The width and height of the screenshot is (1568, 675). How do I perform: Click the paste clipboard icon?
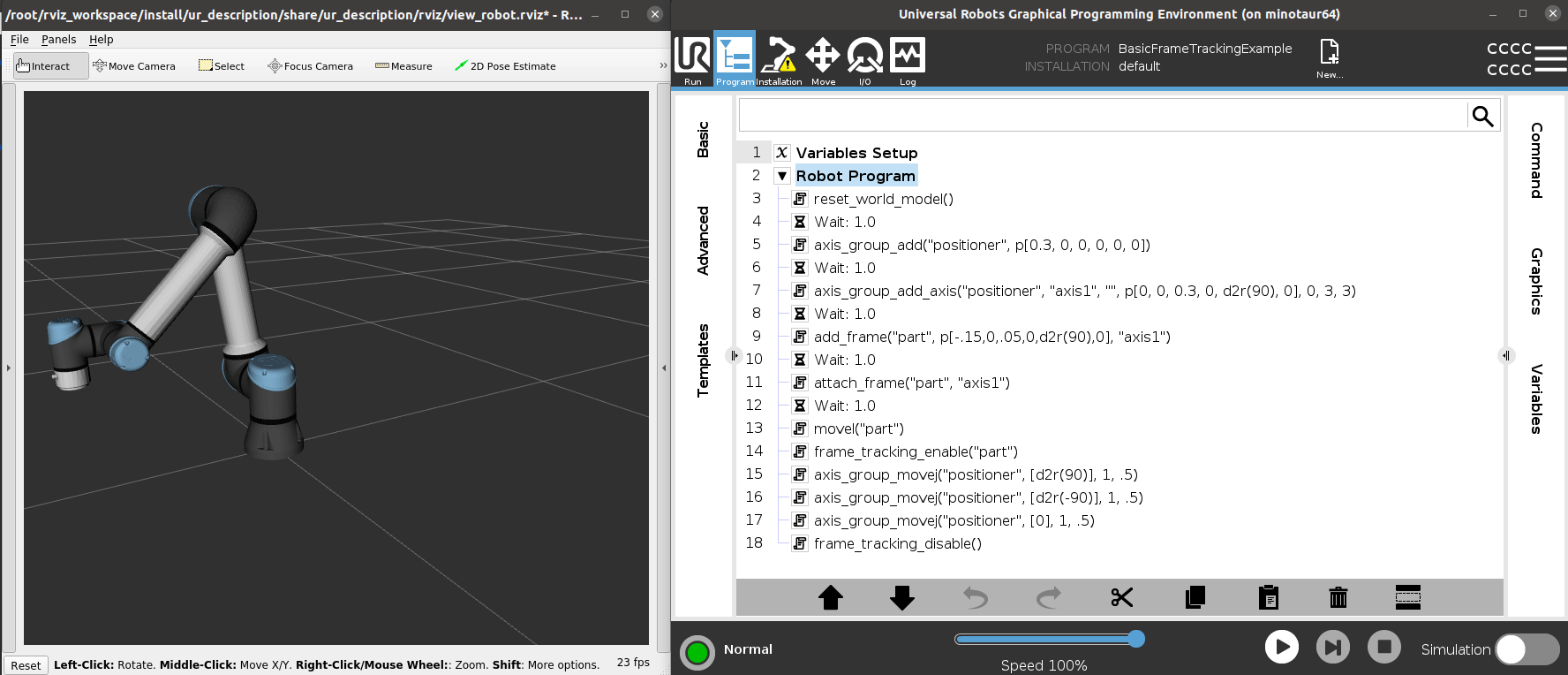[1268, 598]
